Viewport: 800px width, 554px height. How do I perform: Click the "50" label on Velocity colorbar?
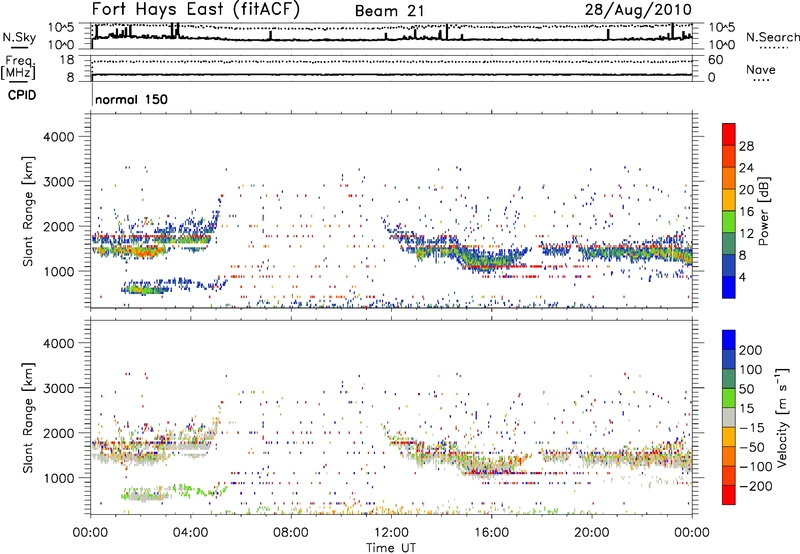coord(746,389)
